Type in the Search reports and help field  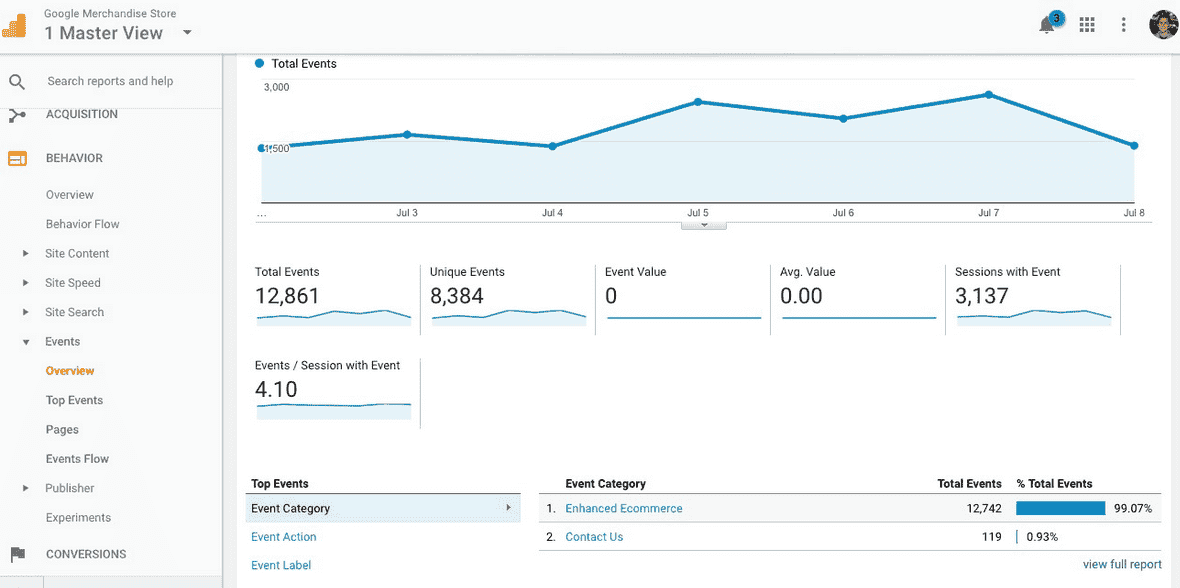(120, 82)
